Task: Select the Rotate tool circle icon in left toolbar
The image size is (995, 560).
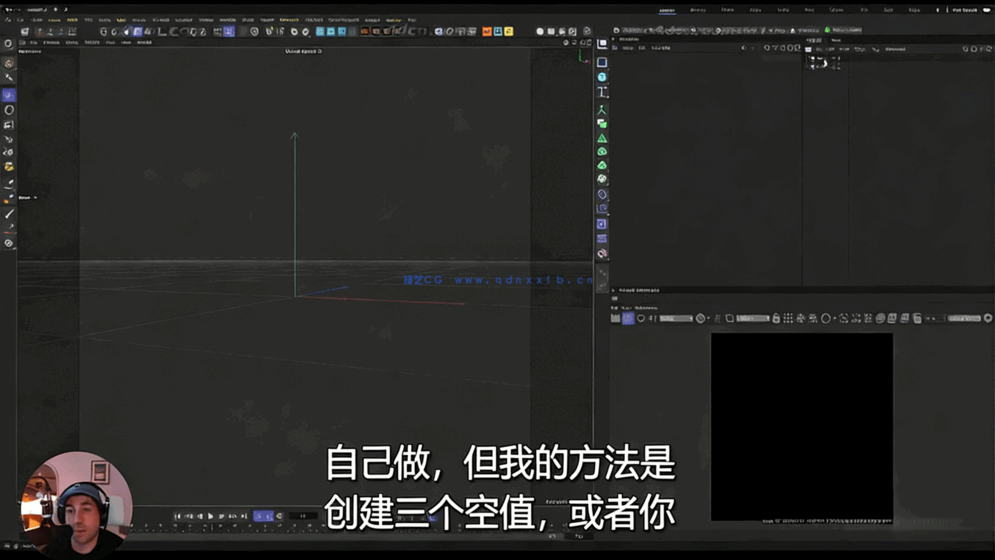Action: click(x=9, y=110)
